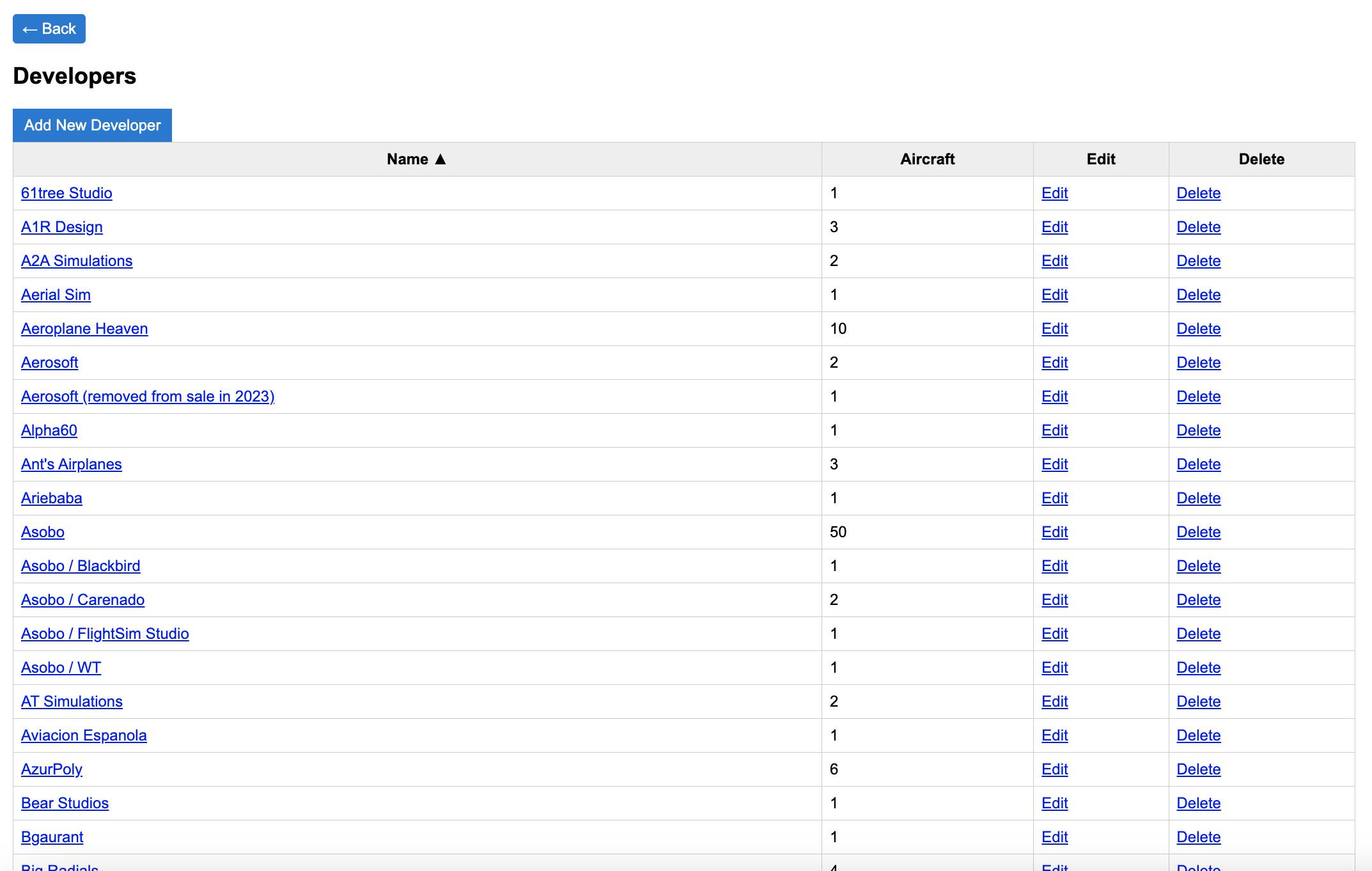Open the Ant's Airplanes link
The width and height of the screenshot is (1372, 871).
click(71, 464)
